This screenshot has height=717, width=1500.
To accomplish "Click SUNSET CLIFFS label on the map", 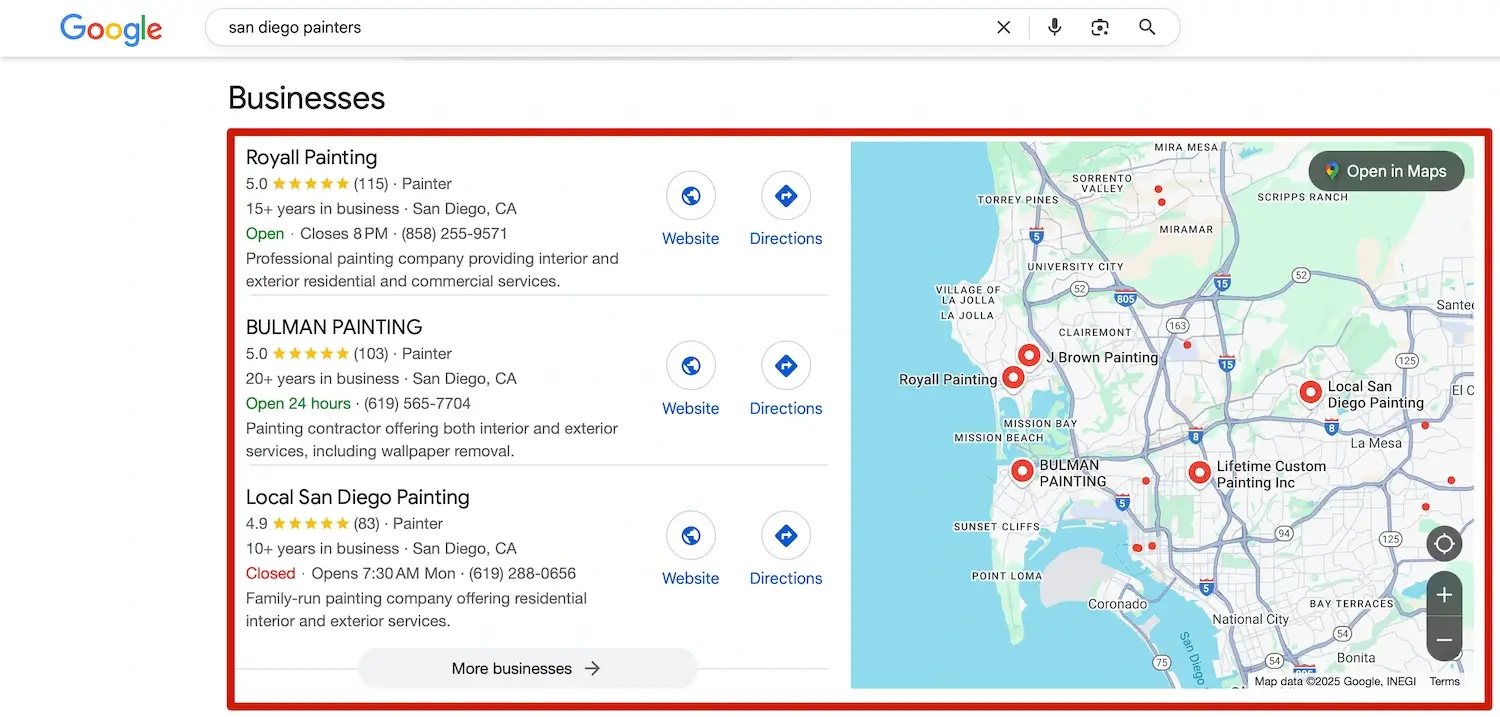I will click(x=997, y=526).
